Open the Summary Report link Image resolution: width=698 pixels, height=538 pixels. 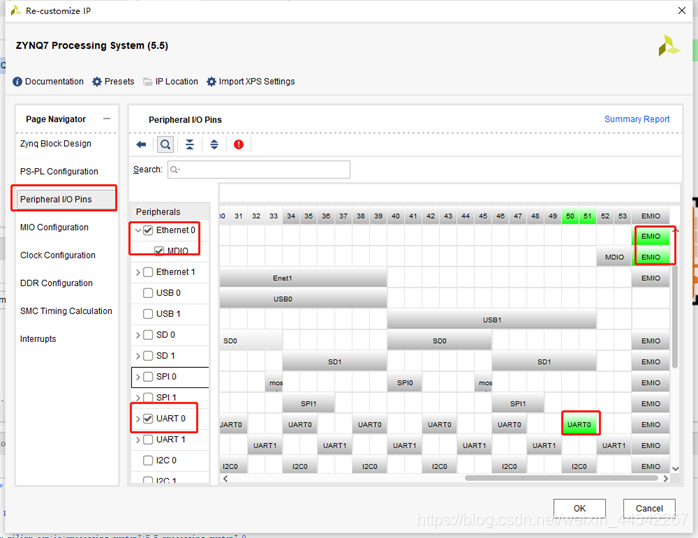637,119
